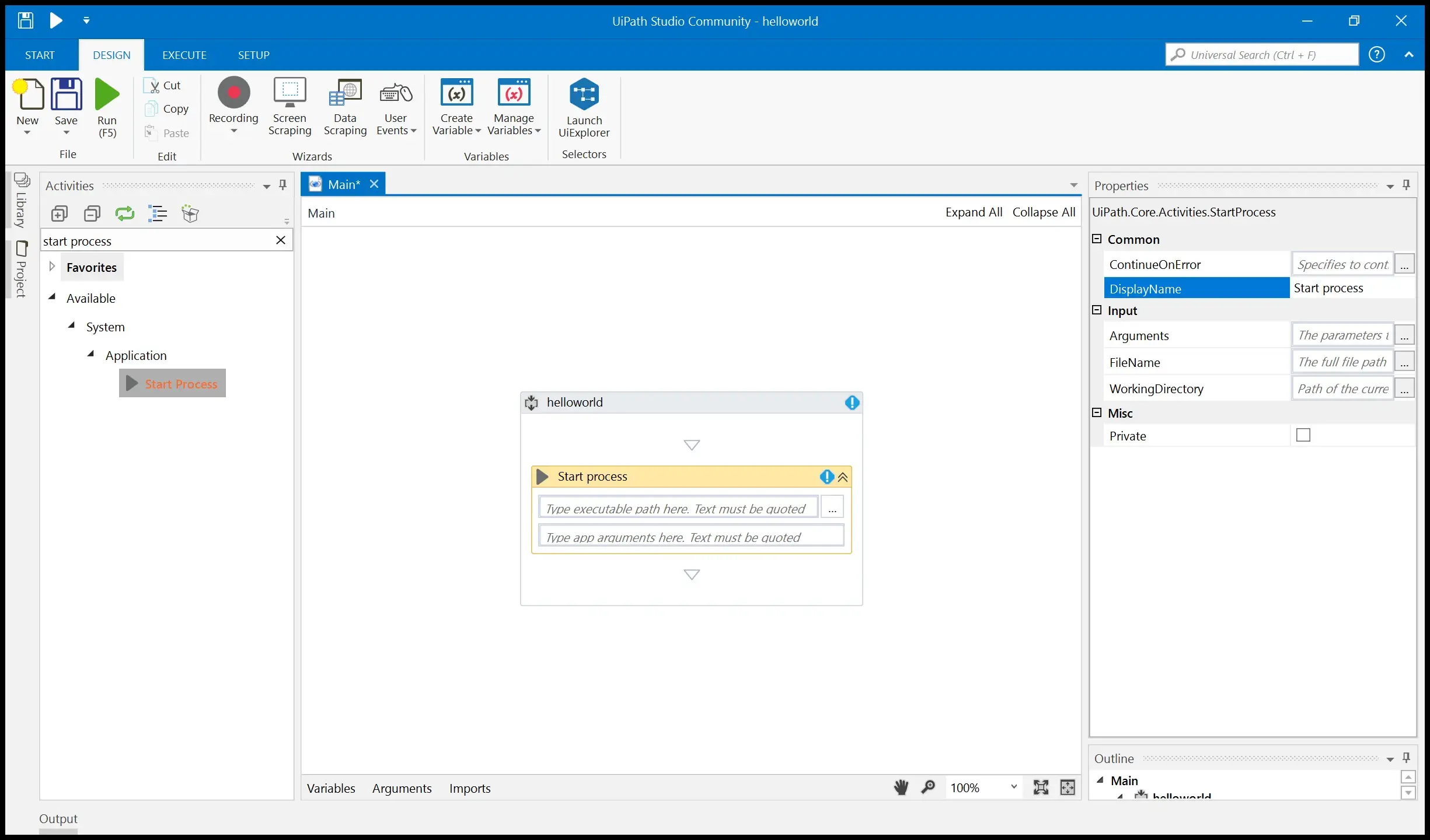Open the Activities panel options dropdown
Screen dimensions: 1430x840
tap(267, 187)
